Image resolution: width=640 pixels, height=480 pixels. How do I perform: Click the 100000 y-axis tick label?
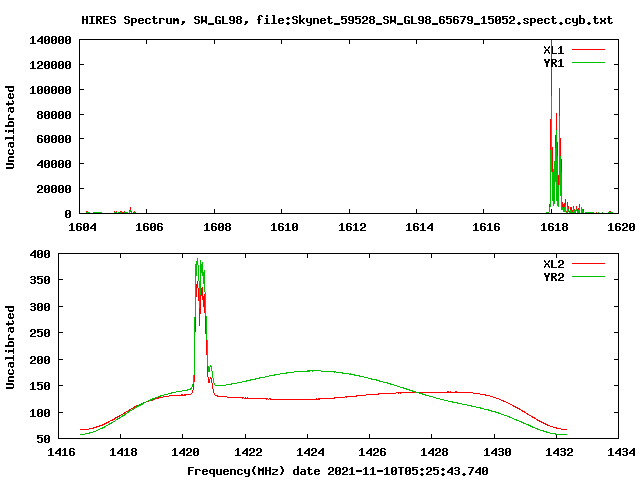(50, 90)
